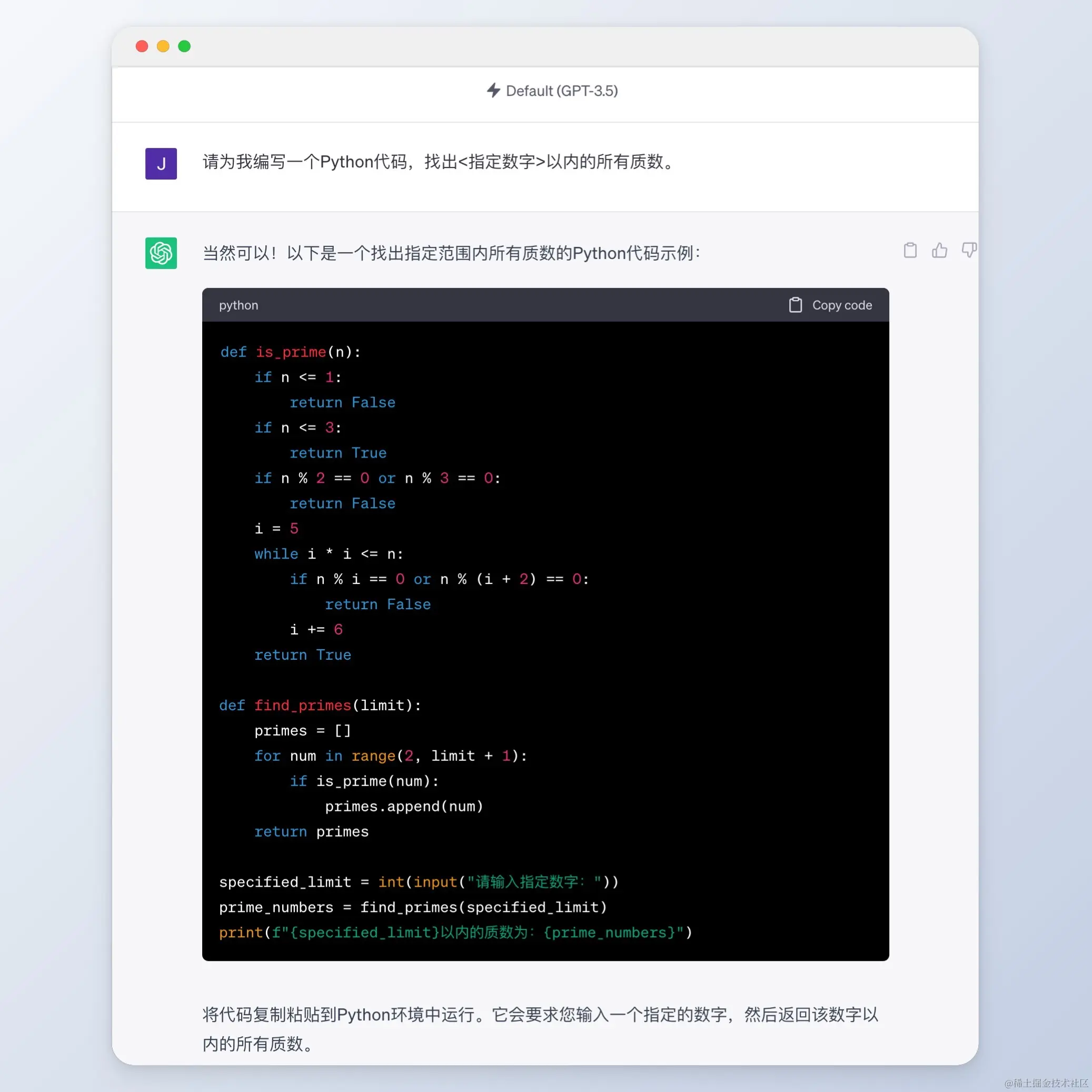
Task: Give the response a thumbs up
Action: 939,251
